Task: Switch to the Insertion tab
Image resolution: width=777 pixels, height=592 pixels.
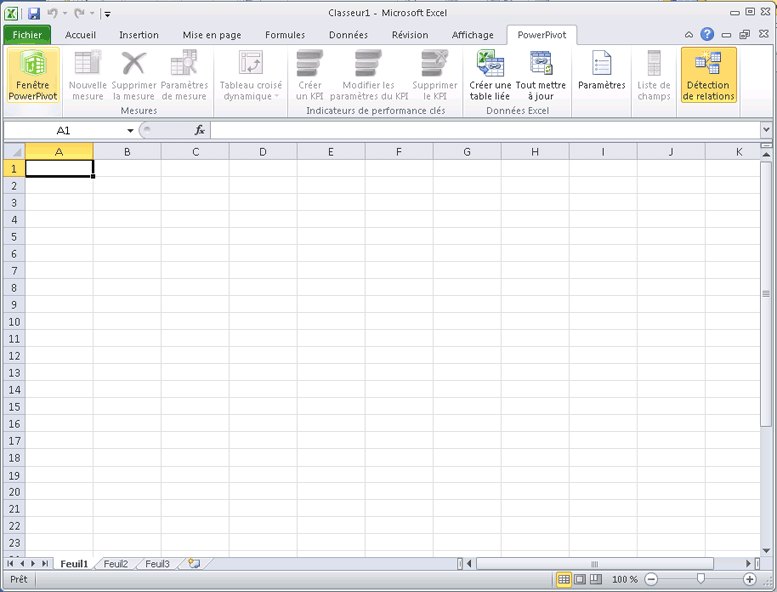Action: 139,35
